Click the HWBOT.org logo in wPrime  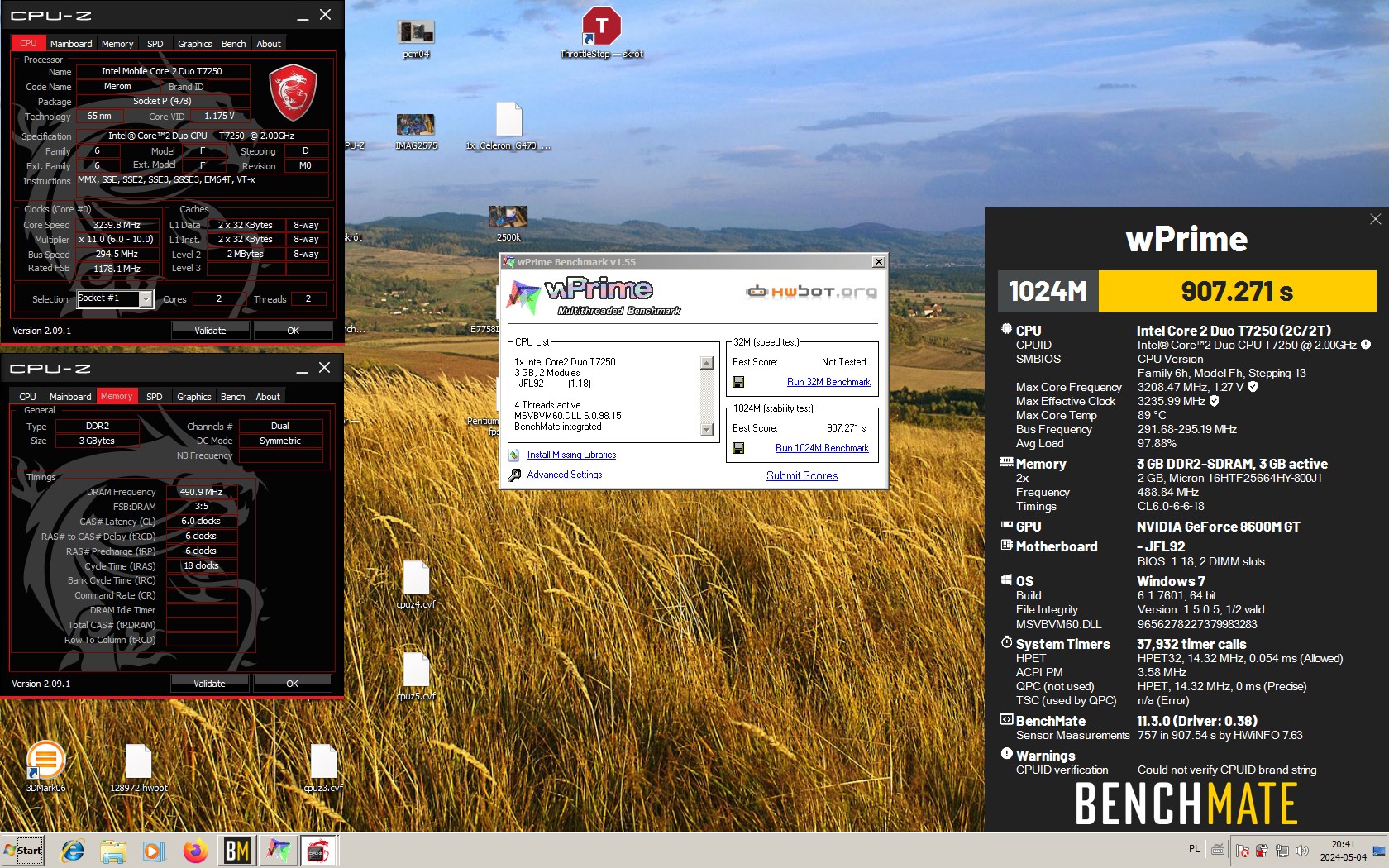[x=811, y=291]
